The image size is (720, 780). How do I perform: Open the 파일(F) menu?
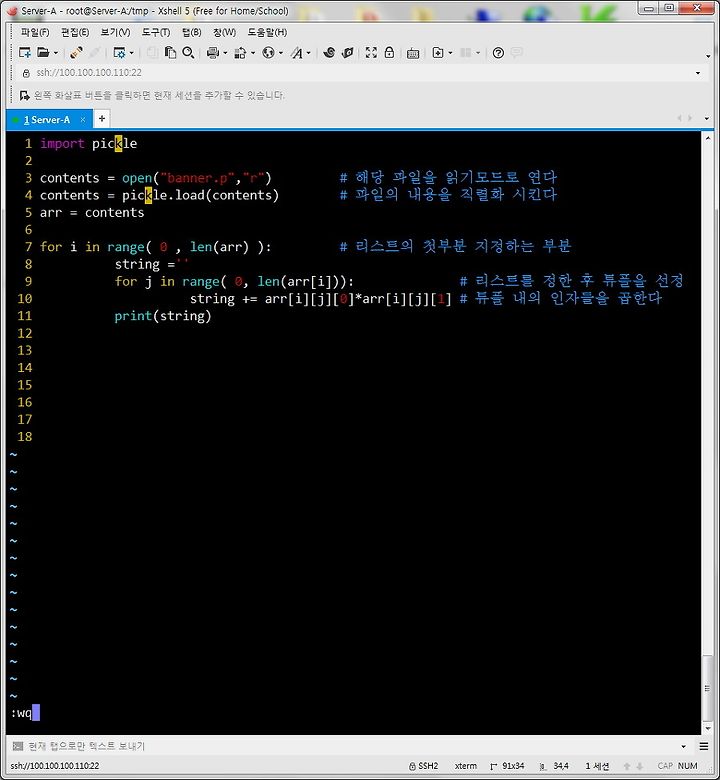[x=35, y=32]
